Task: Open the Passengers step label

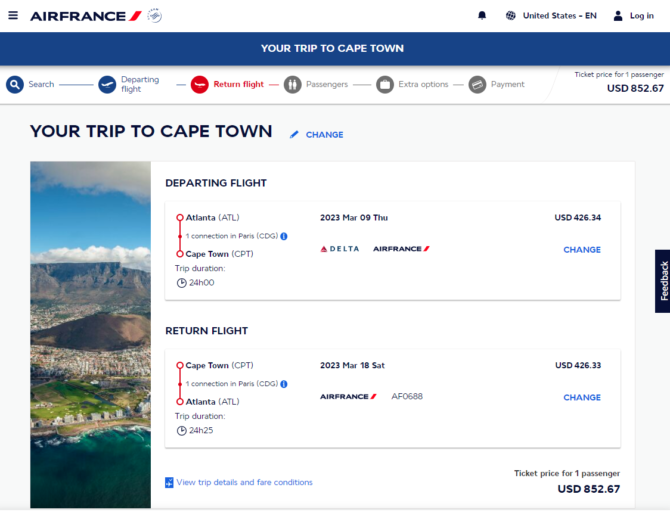Action: coord(327,84)
